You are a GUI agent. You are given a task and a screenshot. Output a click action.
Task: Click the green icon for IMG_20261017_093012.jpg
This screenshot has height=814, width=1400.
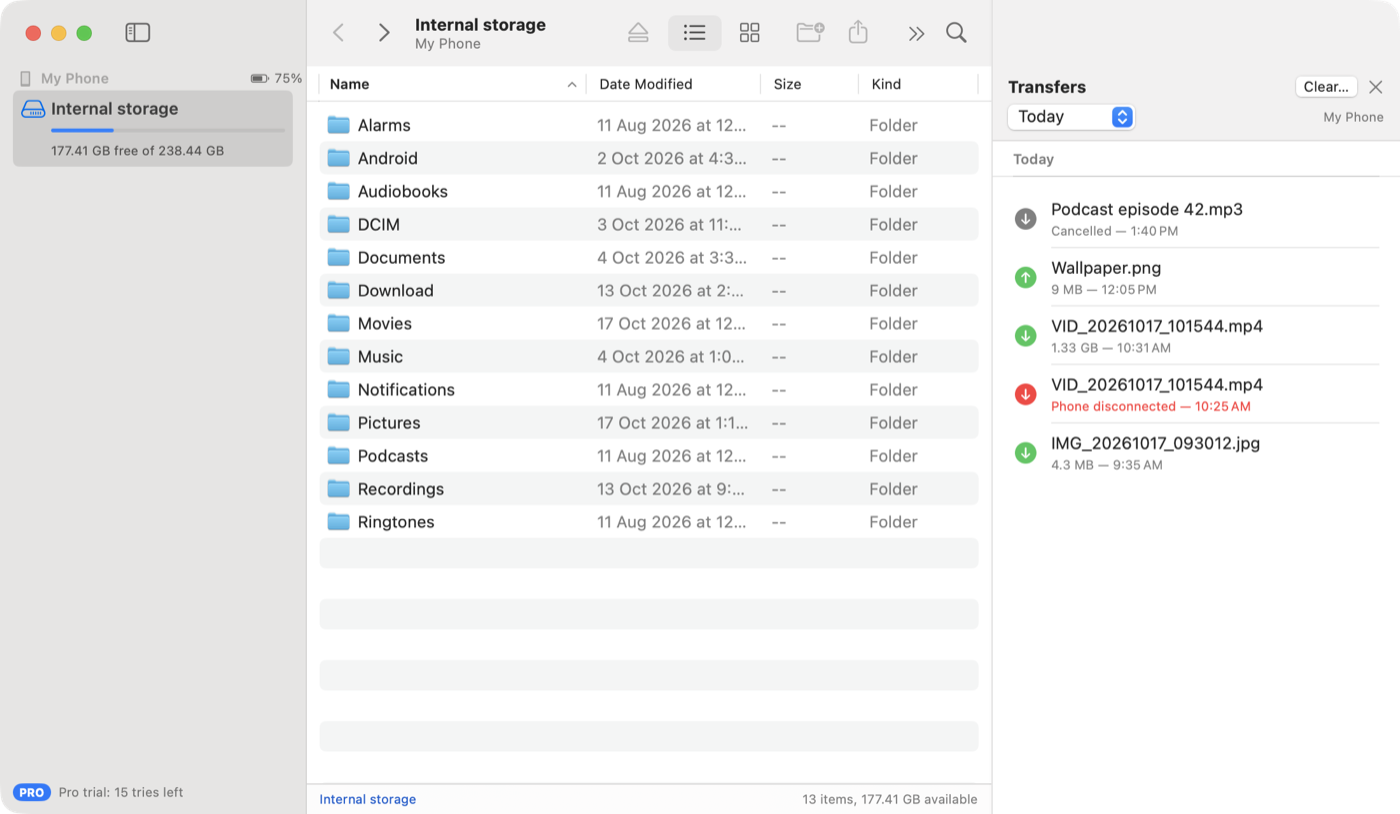(1025, 453)
